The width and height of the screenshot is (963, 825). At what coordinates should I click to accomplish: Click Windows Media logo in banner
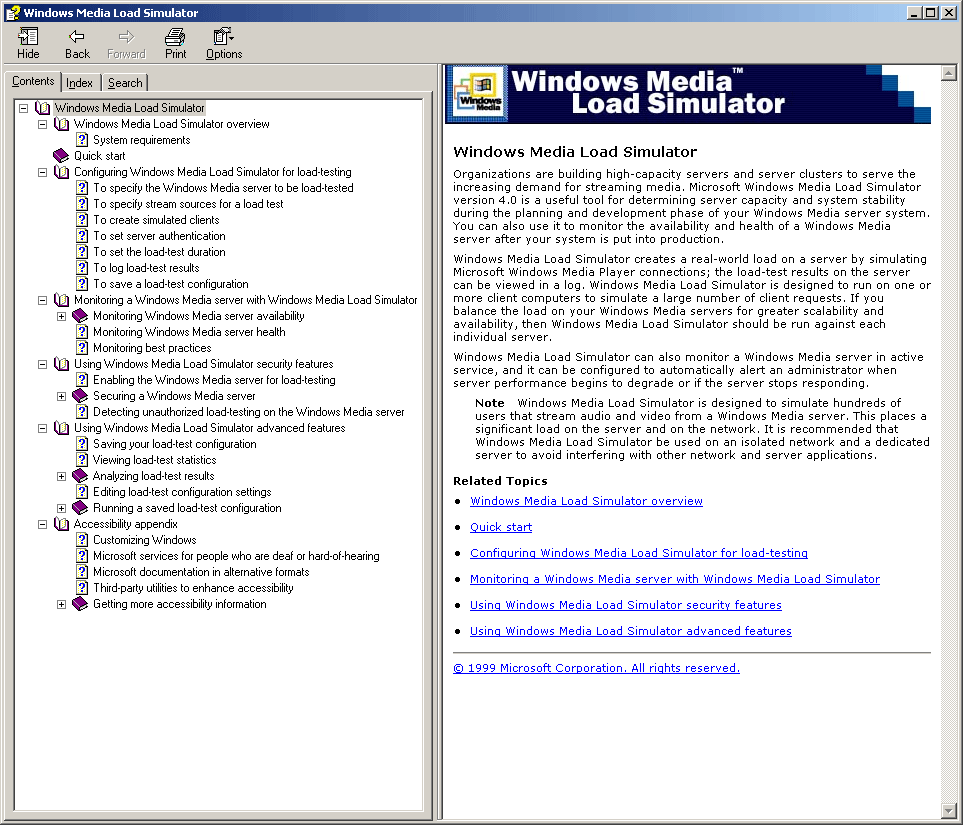[479, 94]
